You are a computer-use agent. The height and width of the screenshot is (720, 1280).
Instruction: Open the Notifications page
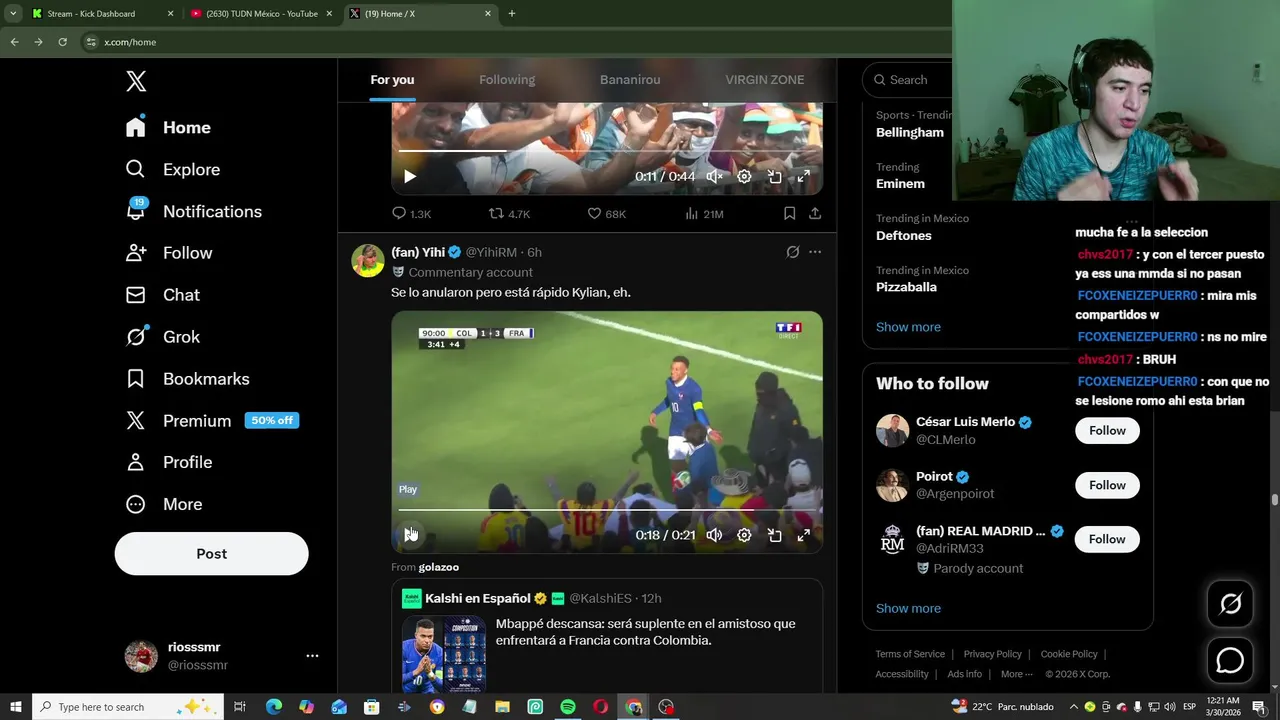pyautogui.click(x=193, y=211)
